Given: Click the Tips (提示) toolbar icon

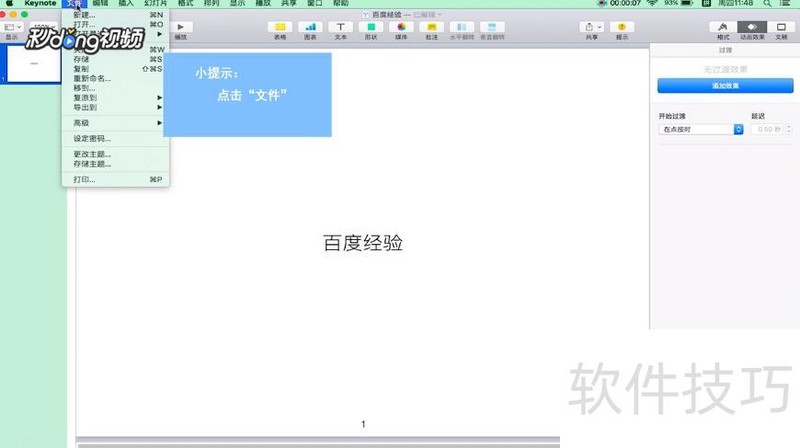Looking at the screenshot, I should [x=622, y=27].
